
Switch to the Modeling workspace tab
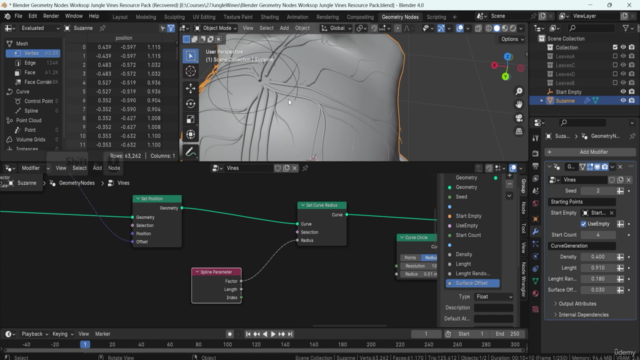pos(146,17)
